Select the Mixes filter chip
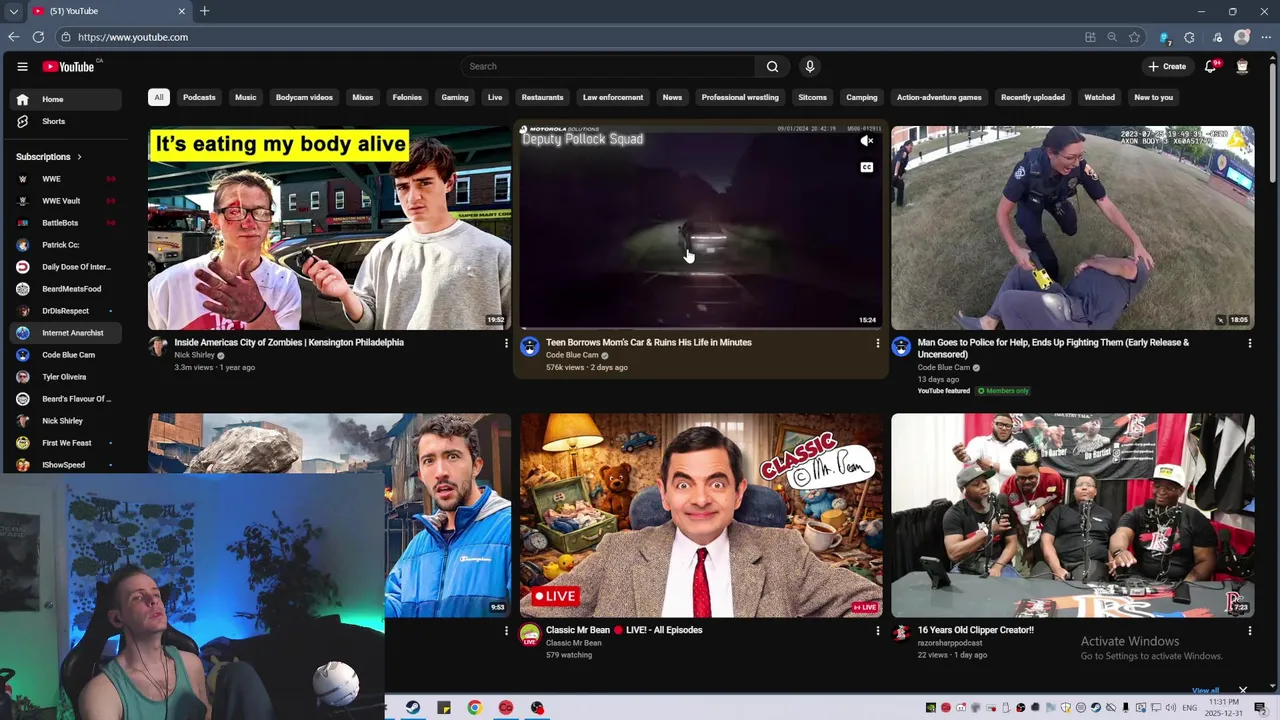The height and width of the screenshot is (720, 1280). pyautogui.click(x=362, y=98)
